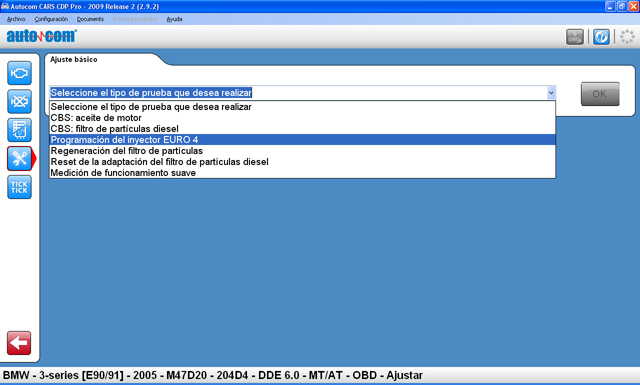Click the autocom logo

tap(41, 36)
